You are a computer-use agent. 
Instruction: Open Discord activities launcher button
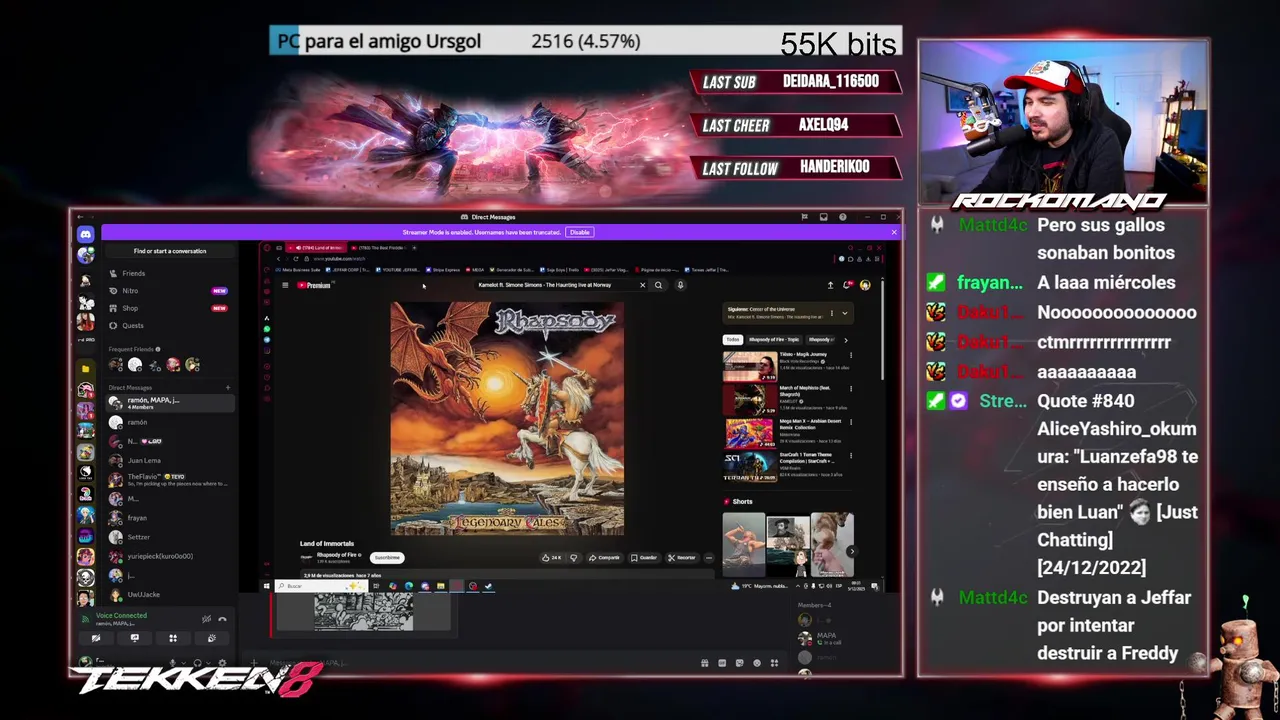[x=173, y=638]
